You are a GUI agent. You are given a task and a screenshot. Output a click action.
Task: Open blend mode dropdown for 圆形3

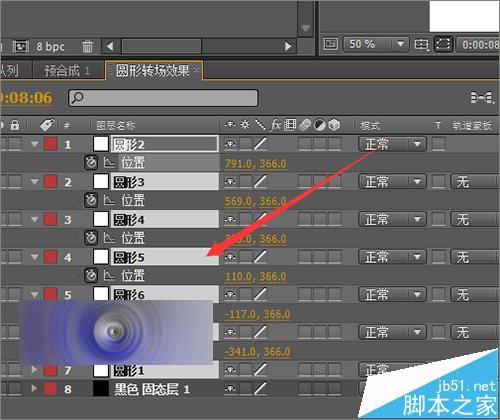(x=392, y=182)
